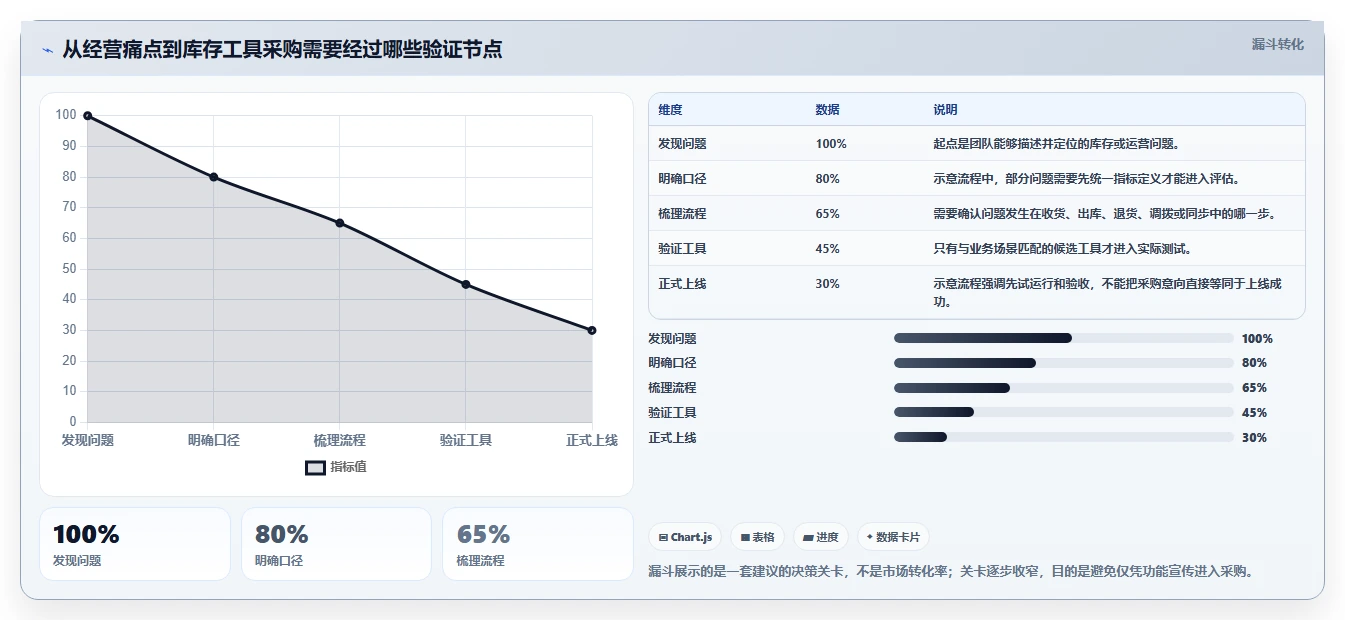Click the 正式上线 x-axis label on the chart
Screen dimensions: 1345x620
point(592,440)
